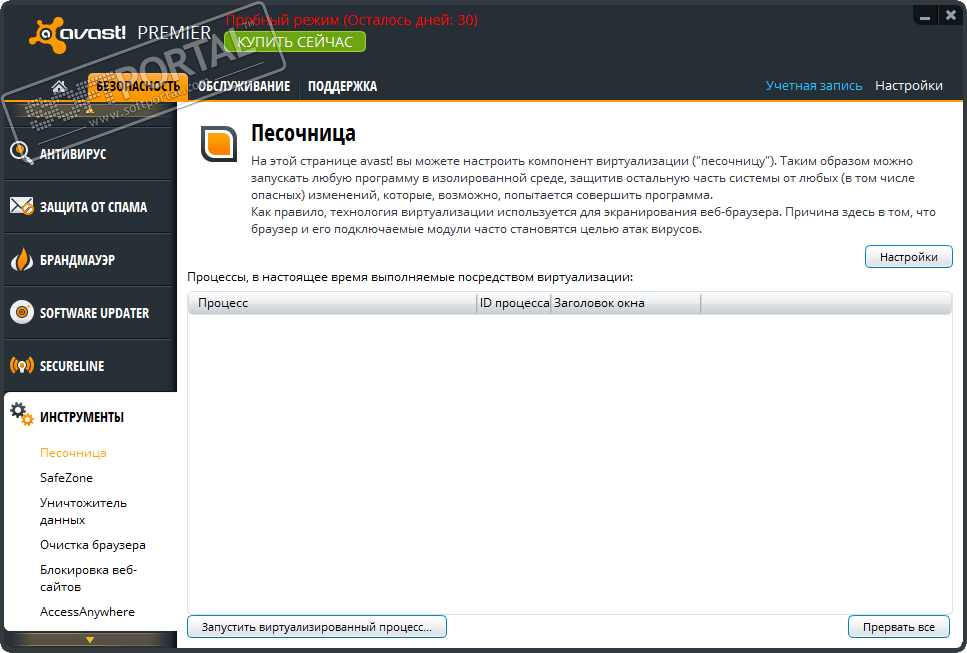Open the Безопасность tab
This screenshot has height=653, width=967.
[x=138, y=86]
